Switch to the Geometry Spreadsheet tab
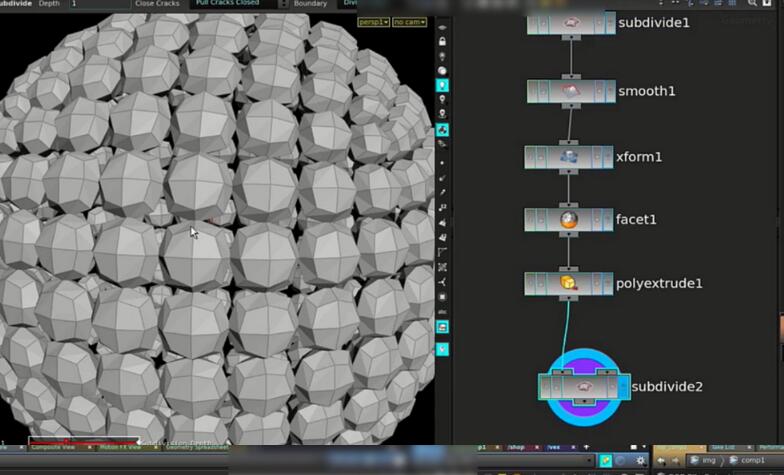Viewport: 784px width, 475px height. coord(197,448)
